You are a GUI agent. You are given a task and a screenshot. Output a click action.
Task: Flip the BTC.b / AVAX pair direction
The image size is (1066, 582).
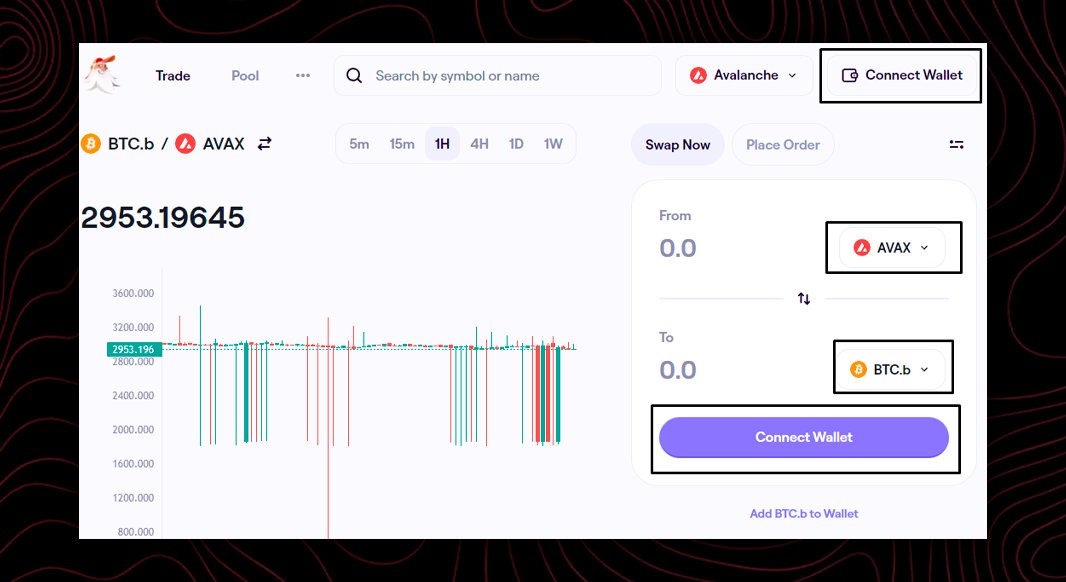[264, 143]
